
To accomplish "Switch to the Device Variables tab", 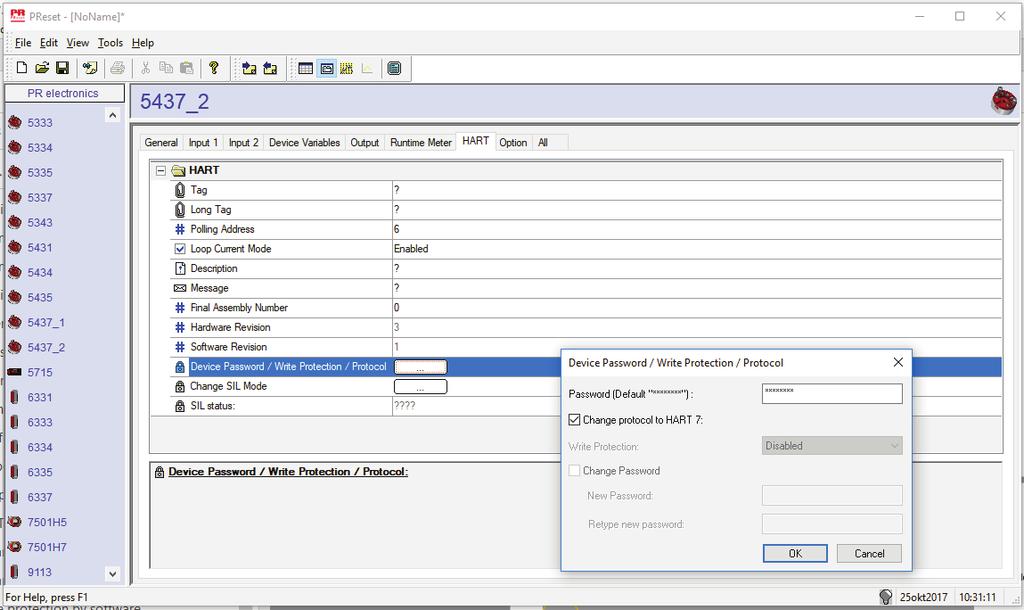I will (x=304, y=142).
